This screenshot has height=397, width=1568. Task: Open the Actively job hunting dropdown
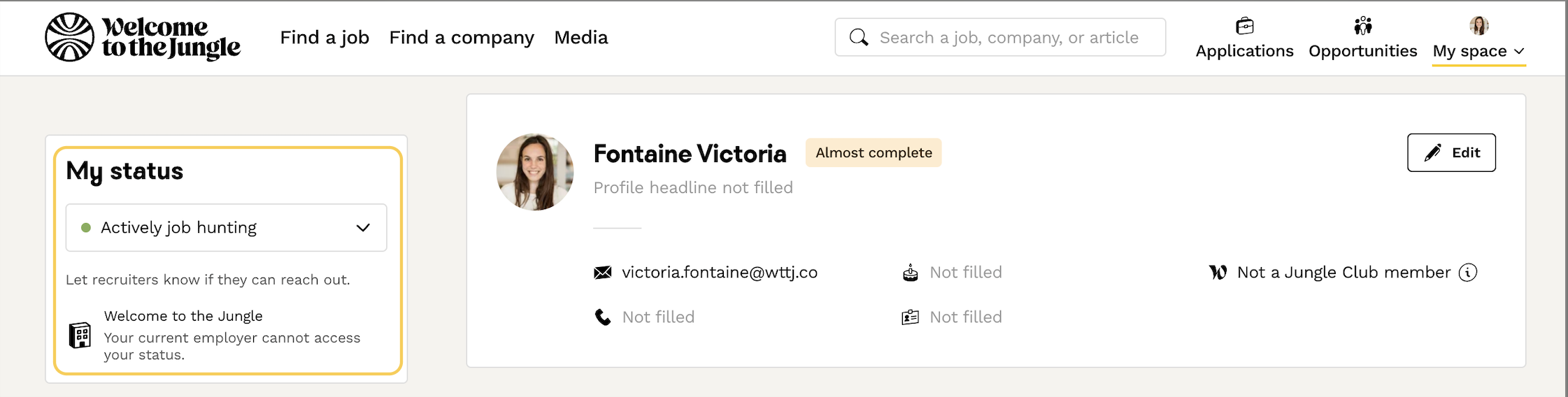tap(226, 228)
